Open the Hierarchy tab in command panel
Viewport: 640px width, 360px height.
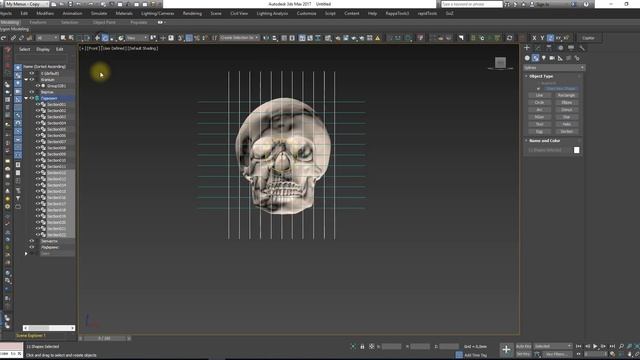[549, 48]
